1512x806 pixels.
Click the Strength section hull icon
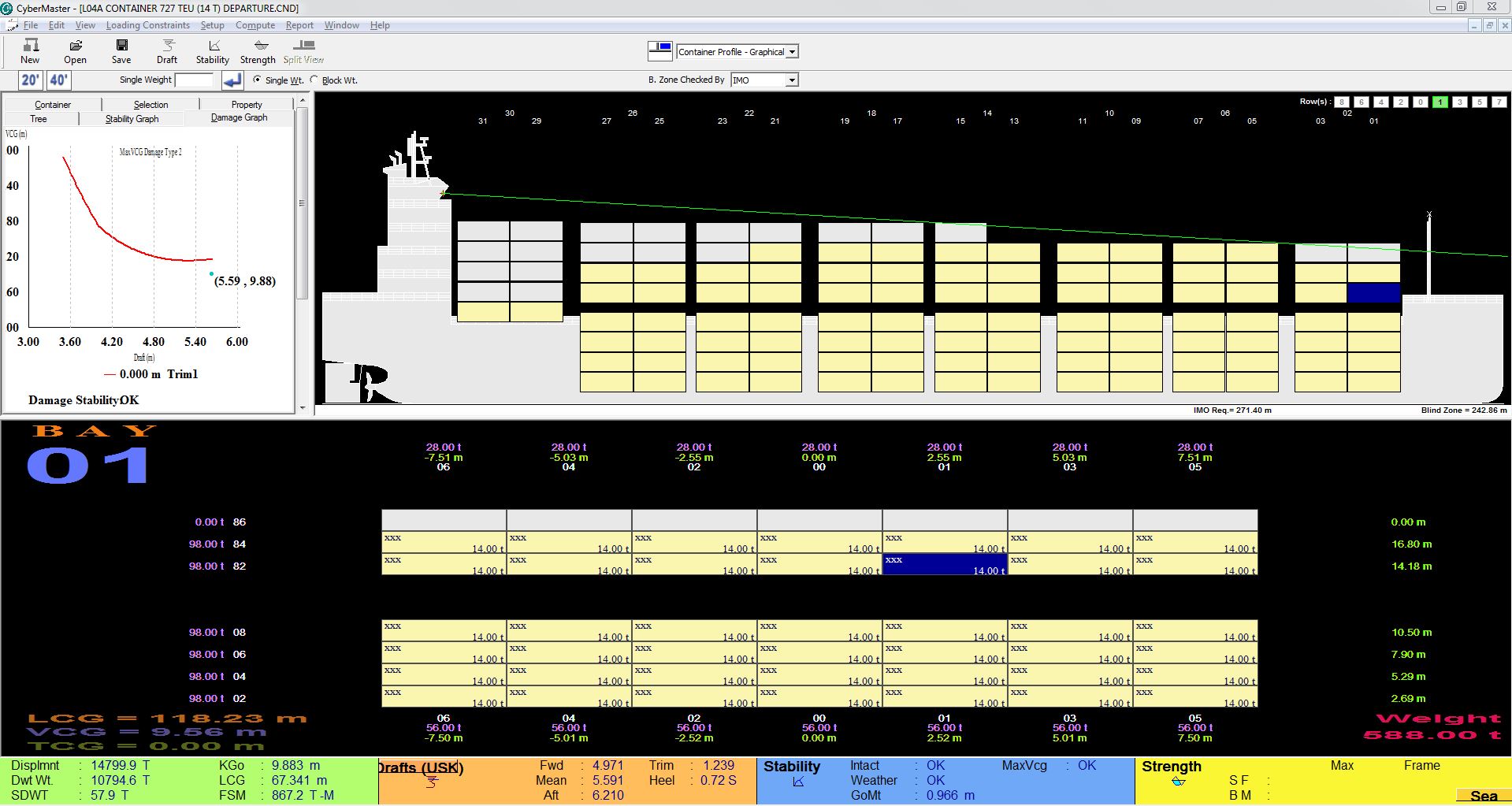(1179, 782)
